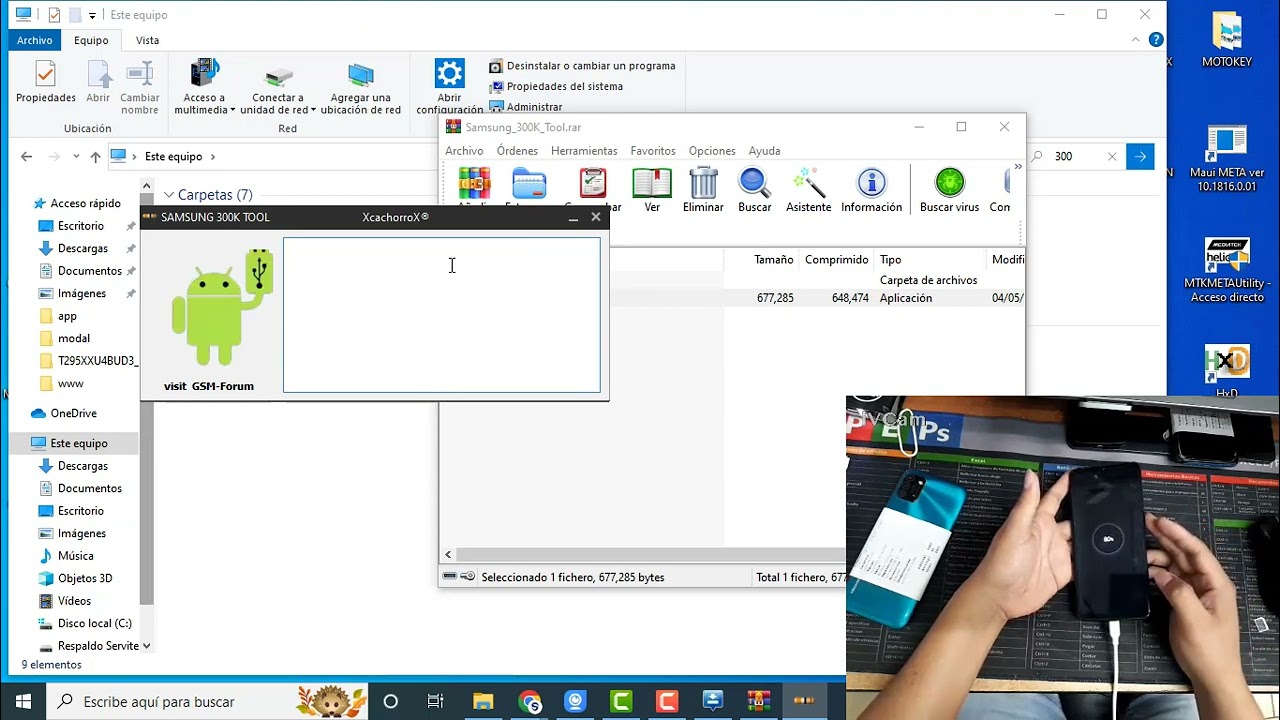Select Disco local (C:) in navigation pane
The width and height of the screenshot is (1280, 720).
(x=94, y=623)
